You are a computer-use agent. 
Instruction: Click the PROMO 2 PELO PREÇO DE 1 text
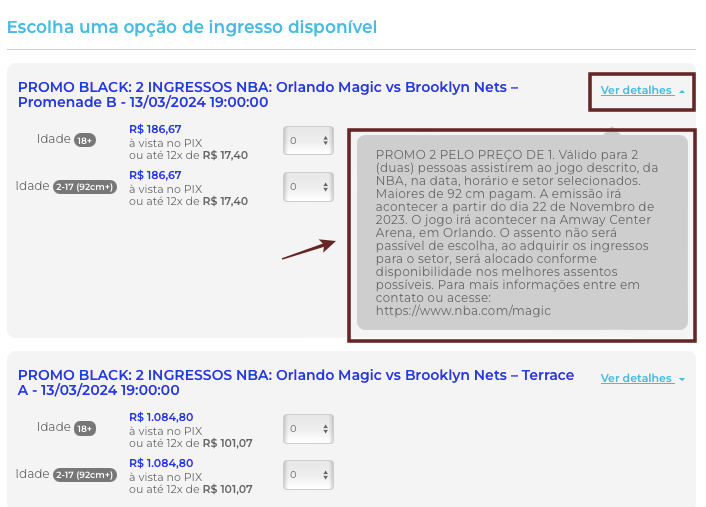click(465, 155)
